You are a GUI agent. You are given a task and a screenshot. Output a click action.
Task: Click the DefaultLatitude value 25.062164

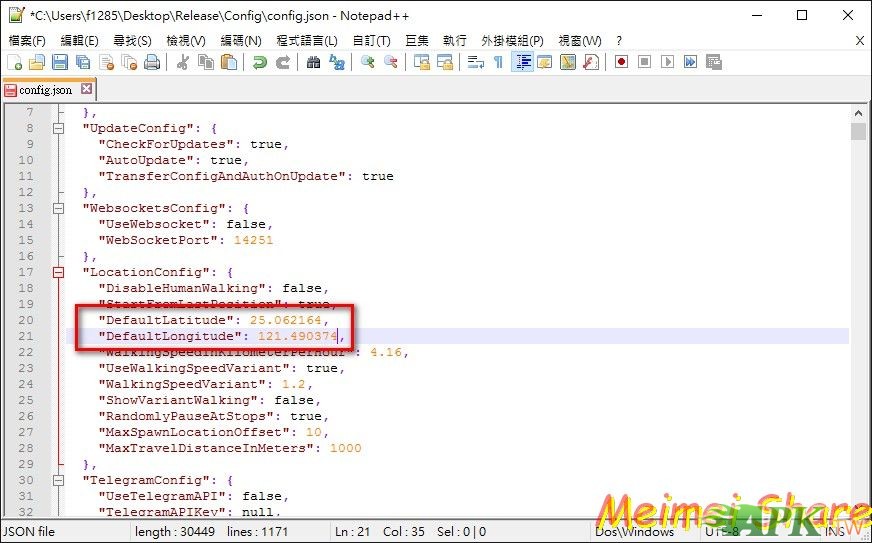285,320
